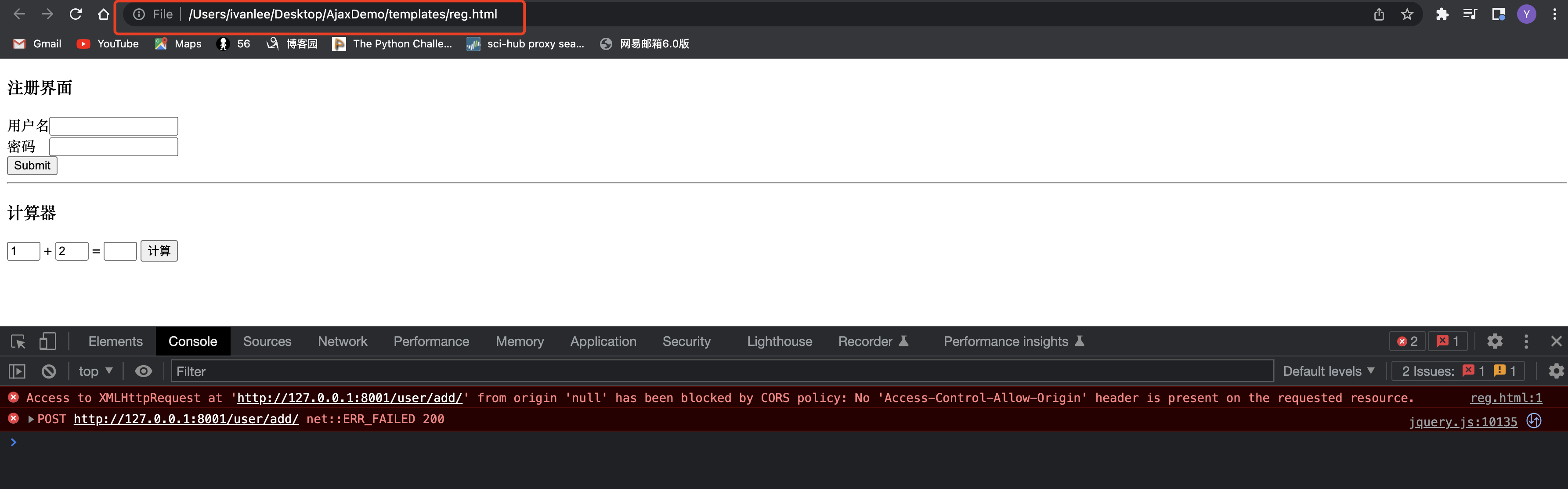This screenshot has height=489, width=1568.
Task: Open the Maps bookmark
Action: pos(178,44)
